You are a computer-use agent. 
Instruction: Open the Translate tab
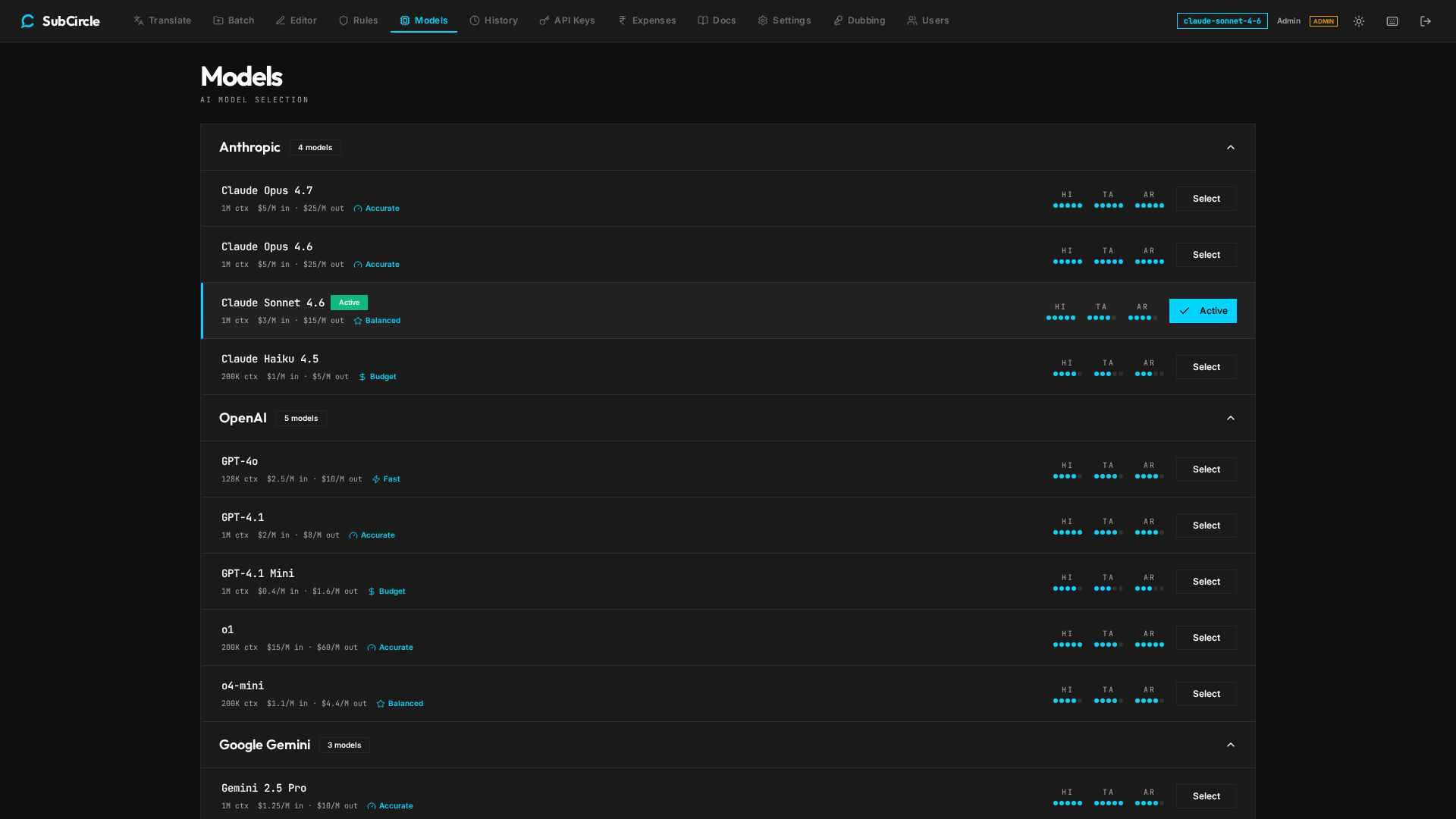pos(162,20)
